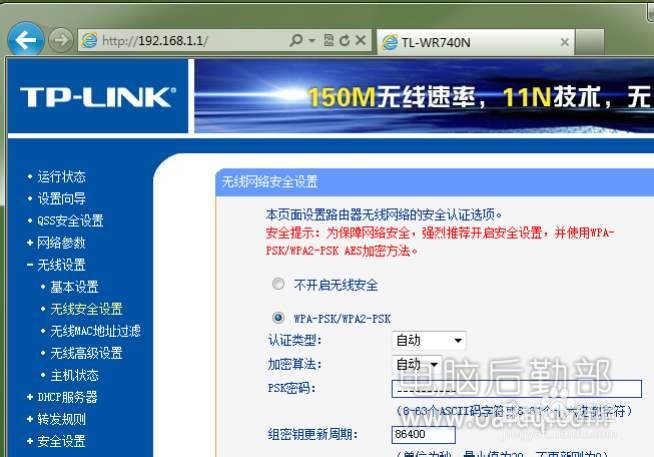The width and height of the screenshot is (654, 457).
Task: Click the 无线网络安全设置 panel heading
Action: point(269,182)
